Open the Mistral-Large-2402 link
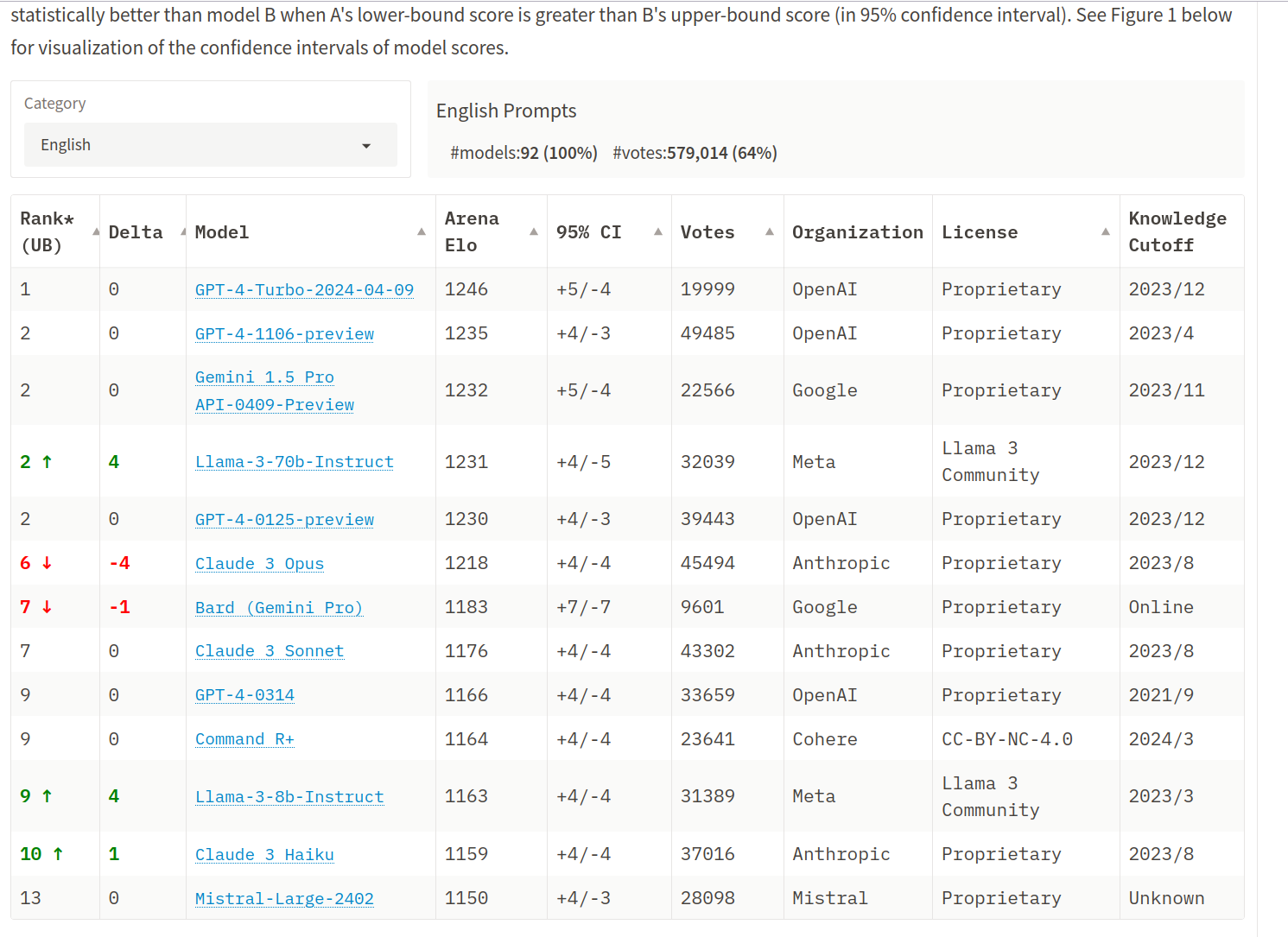Image resolution: width=1288 pixels, height=937 pixels. [284, 899]
